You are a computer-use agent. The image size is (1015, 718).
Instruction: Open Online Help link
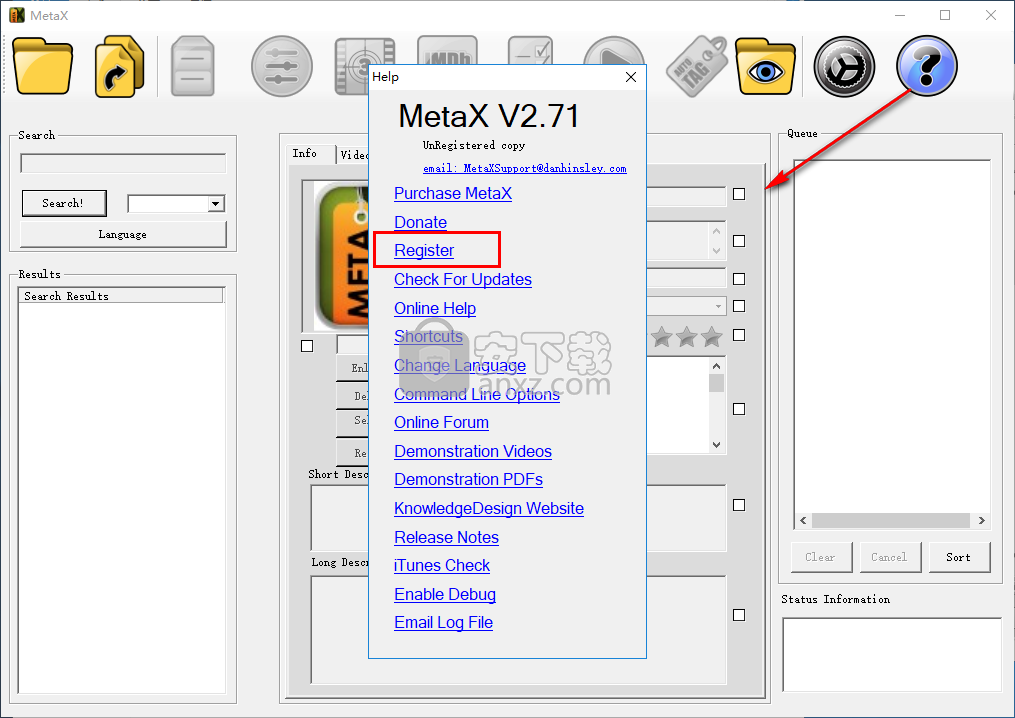pos(435,309)
